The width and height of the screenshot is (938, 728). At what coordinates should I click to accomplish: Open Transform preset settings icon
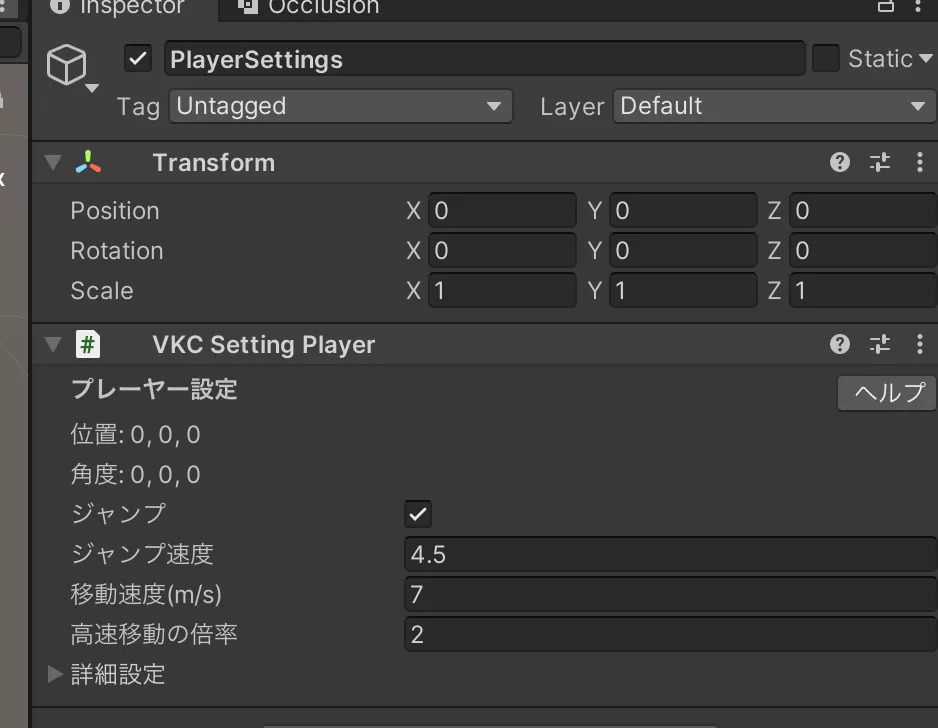[x=880, y=163]
